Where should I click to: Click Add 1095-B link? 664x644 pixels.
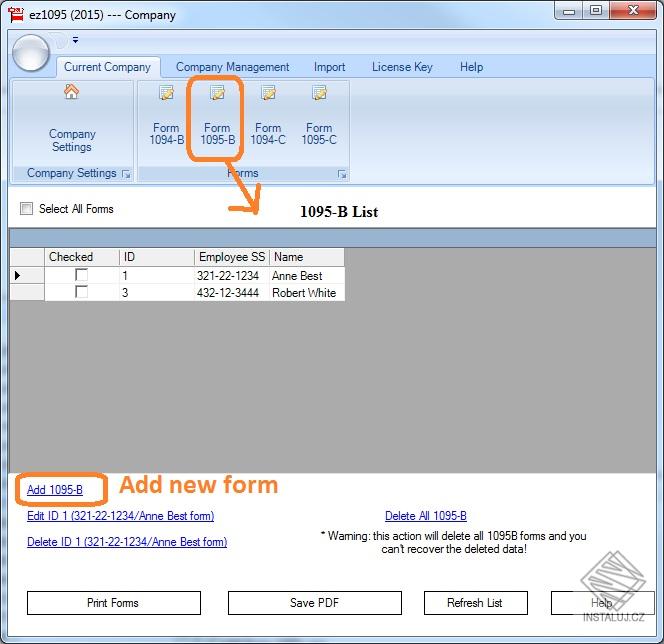click(x=55, y=490)
